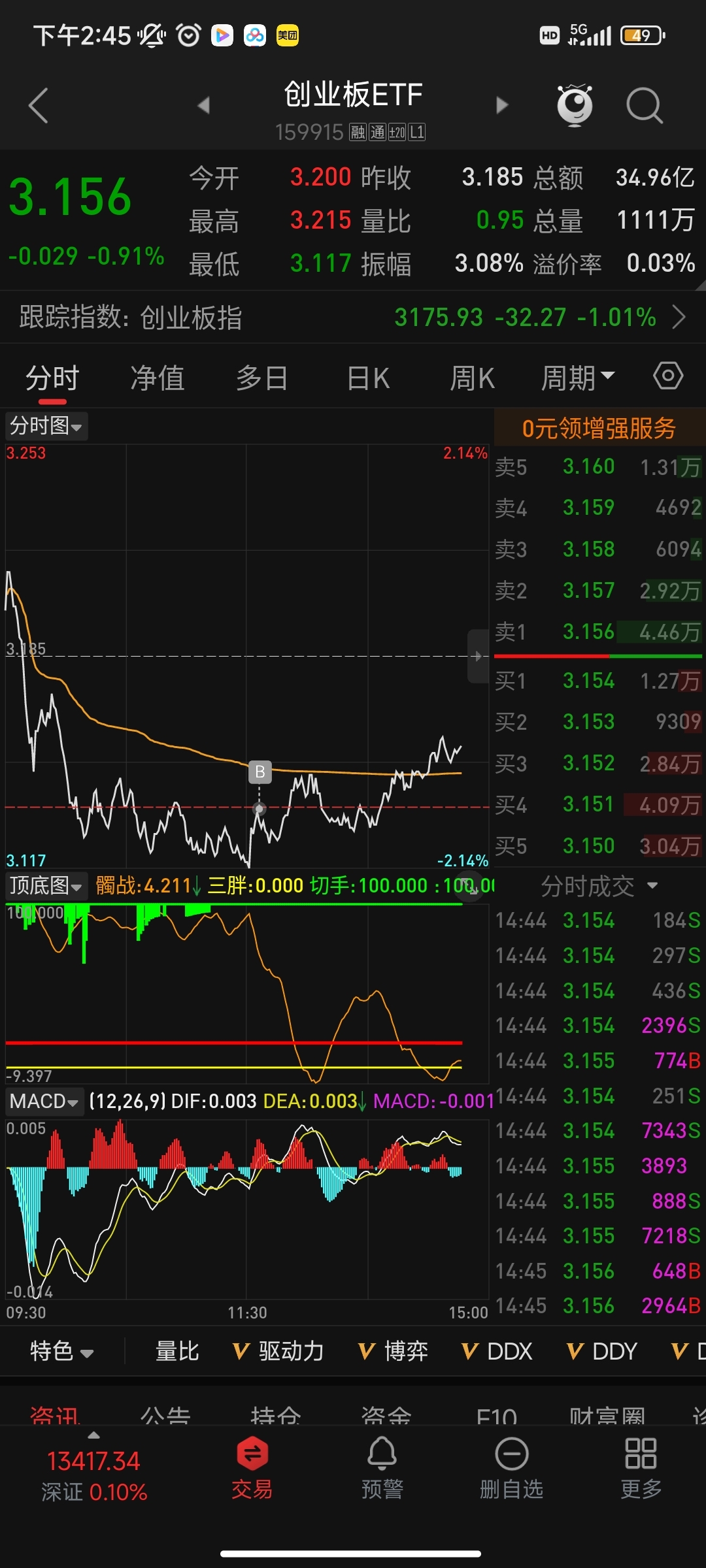
Task: Select 驱动力 indicator label
Action: [292, 1351]
